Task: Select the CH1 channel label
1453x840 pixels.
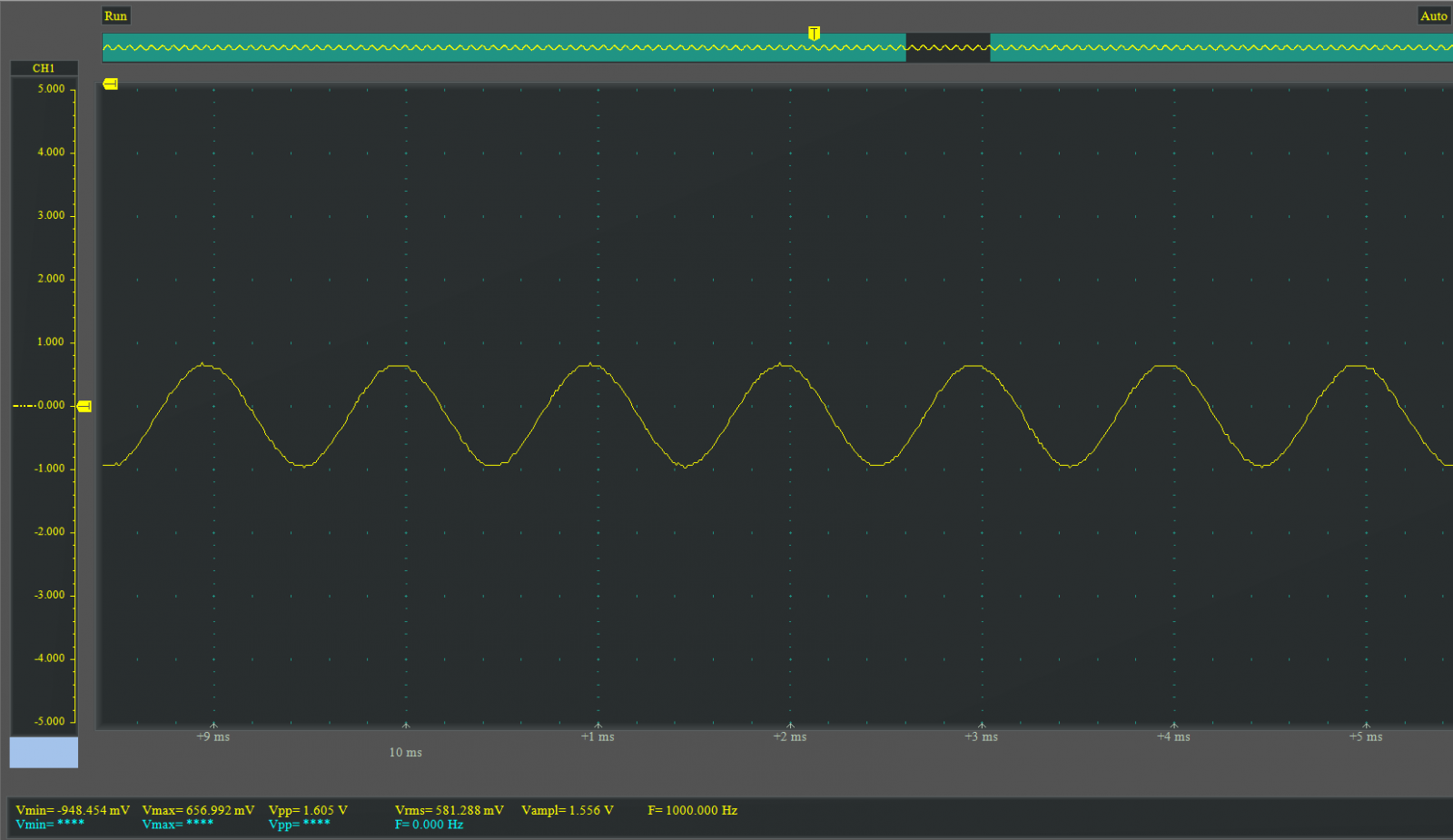Action: coord(44,68)
